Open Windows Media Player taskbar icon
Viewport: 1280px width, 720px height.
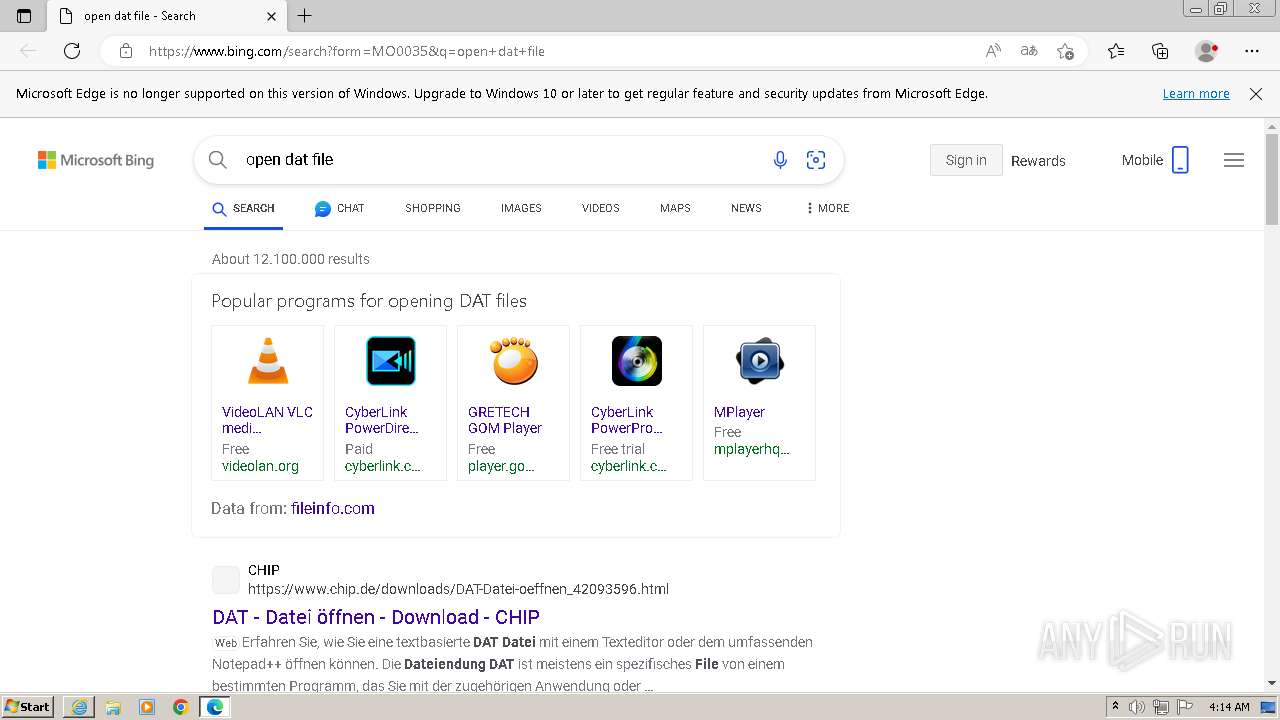click(x=147, y=707)
